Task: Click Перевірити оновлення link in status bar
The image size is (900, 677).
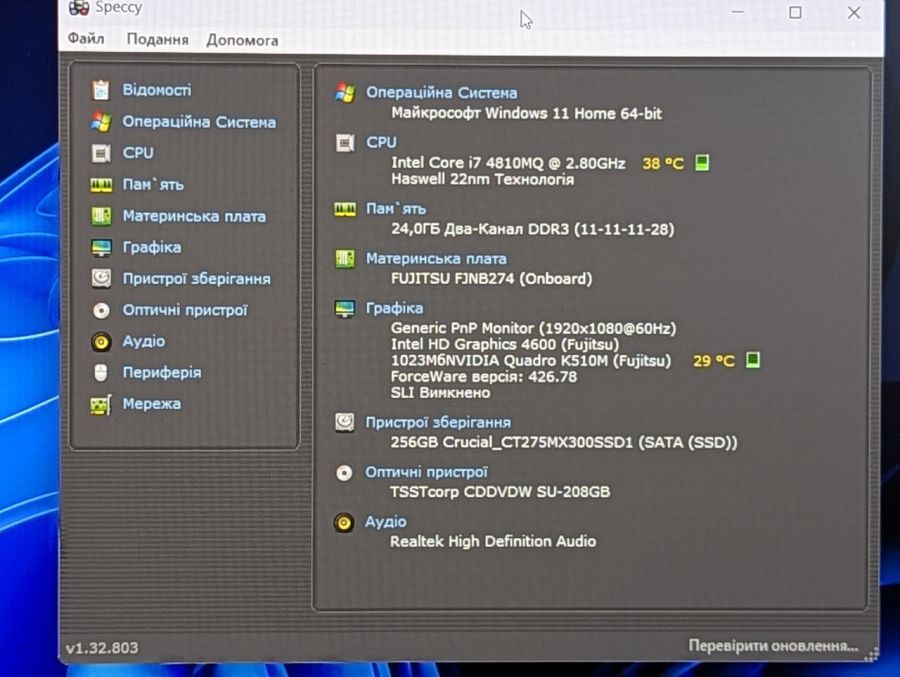Action: [773, 646]
